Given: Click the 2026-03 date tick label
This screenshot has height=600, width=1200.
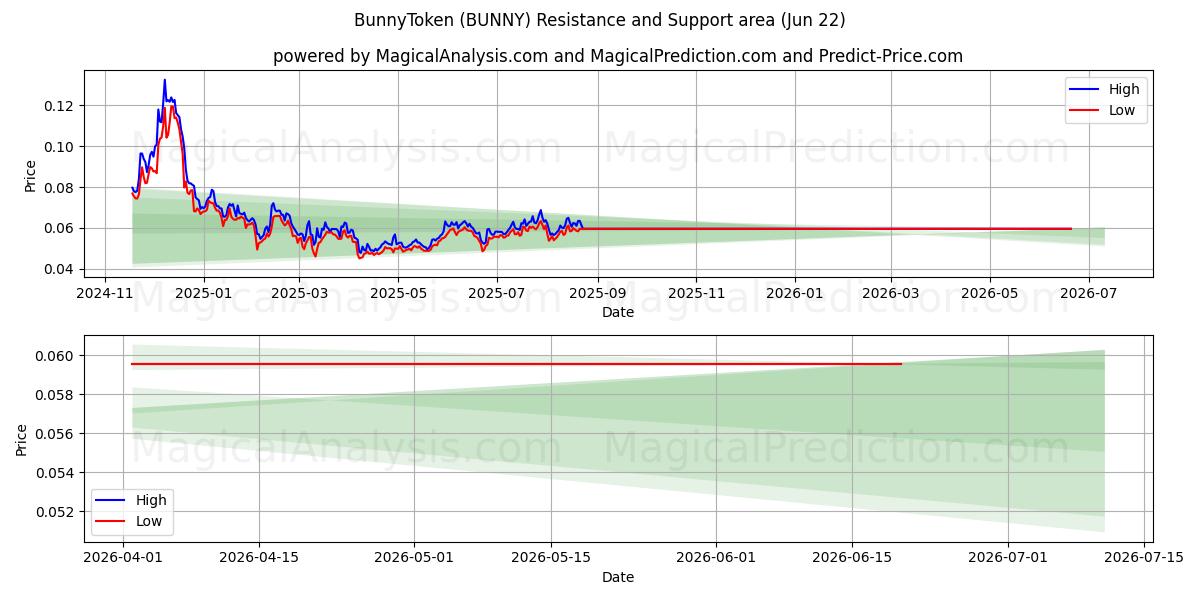Looking at the screenshot, I should 891,294.
